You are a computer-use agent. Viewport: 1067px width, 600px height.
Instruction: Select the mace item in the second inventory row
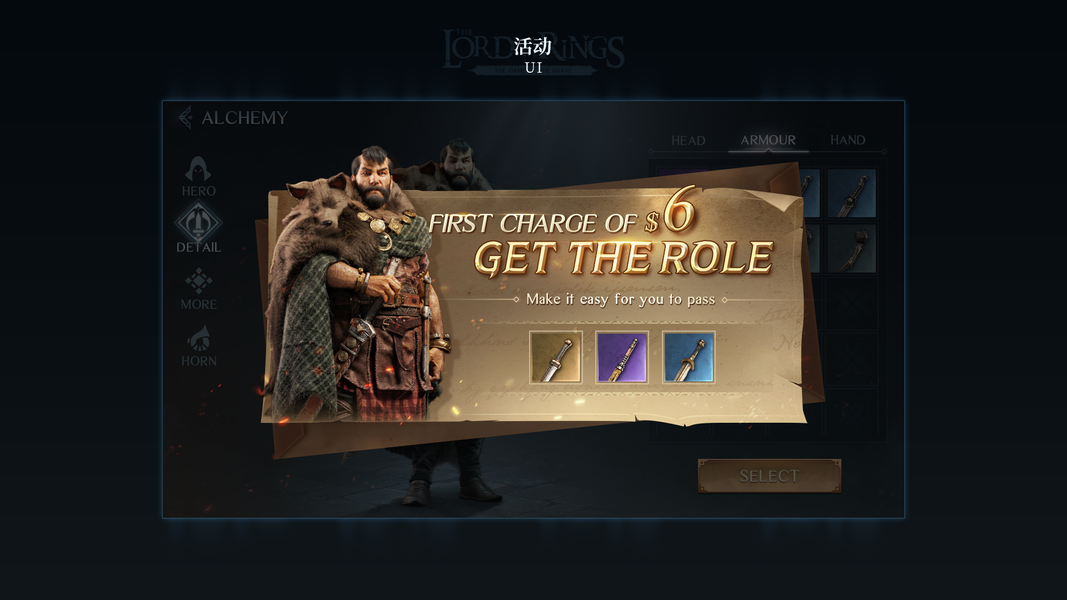[852, 249]
